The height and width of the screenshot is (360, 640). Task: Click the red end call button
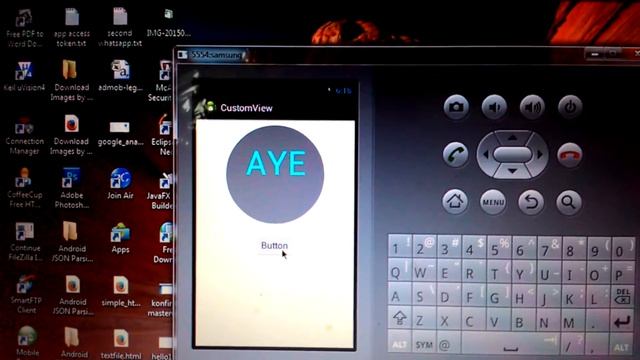coord(569,155)
